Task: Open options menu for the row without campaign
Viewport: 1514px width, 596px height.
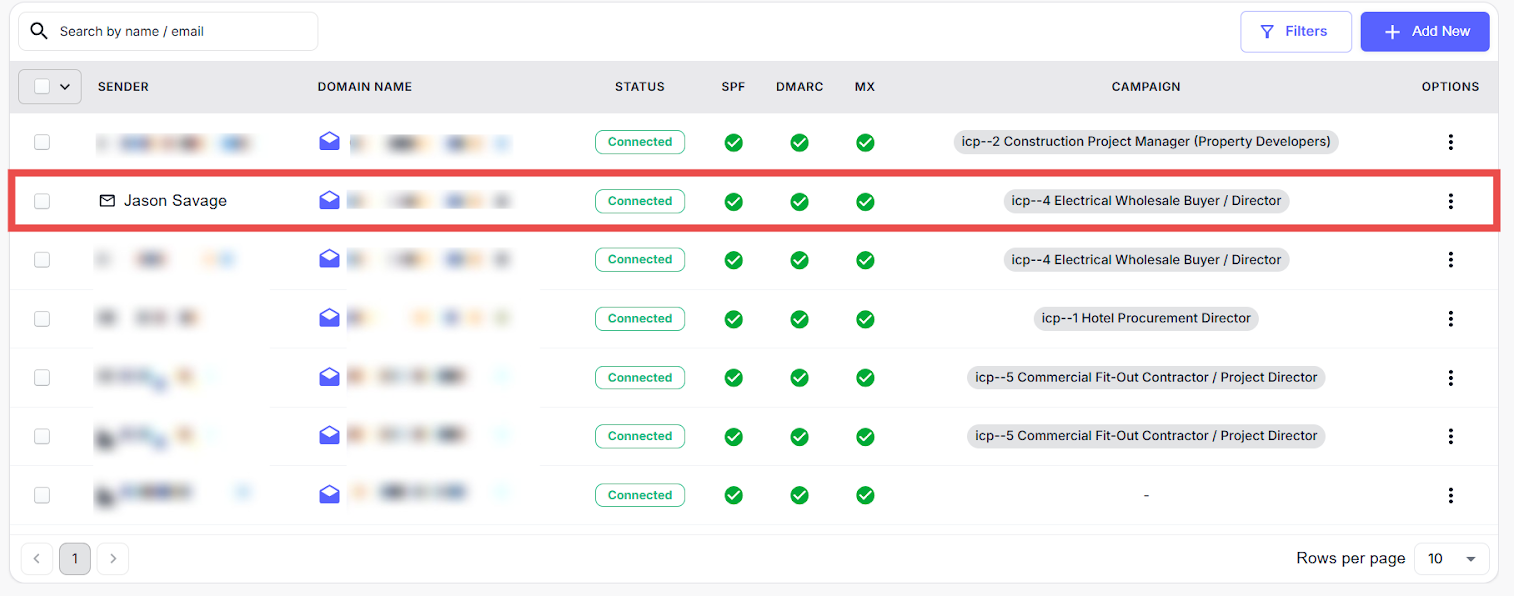Action: pyautogui.click(x=1450, y=495)
